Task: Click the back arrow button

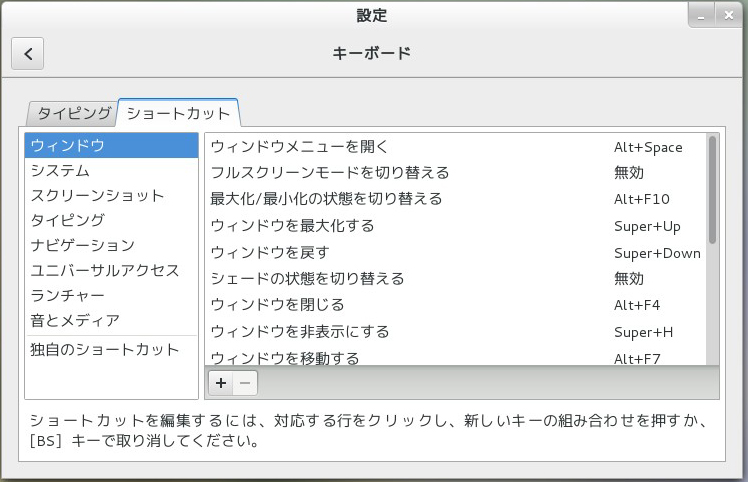Action: pos(28,54)
